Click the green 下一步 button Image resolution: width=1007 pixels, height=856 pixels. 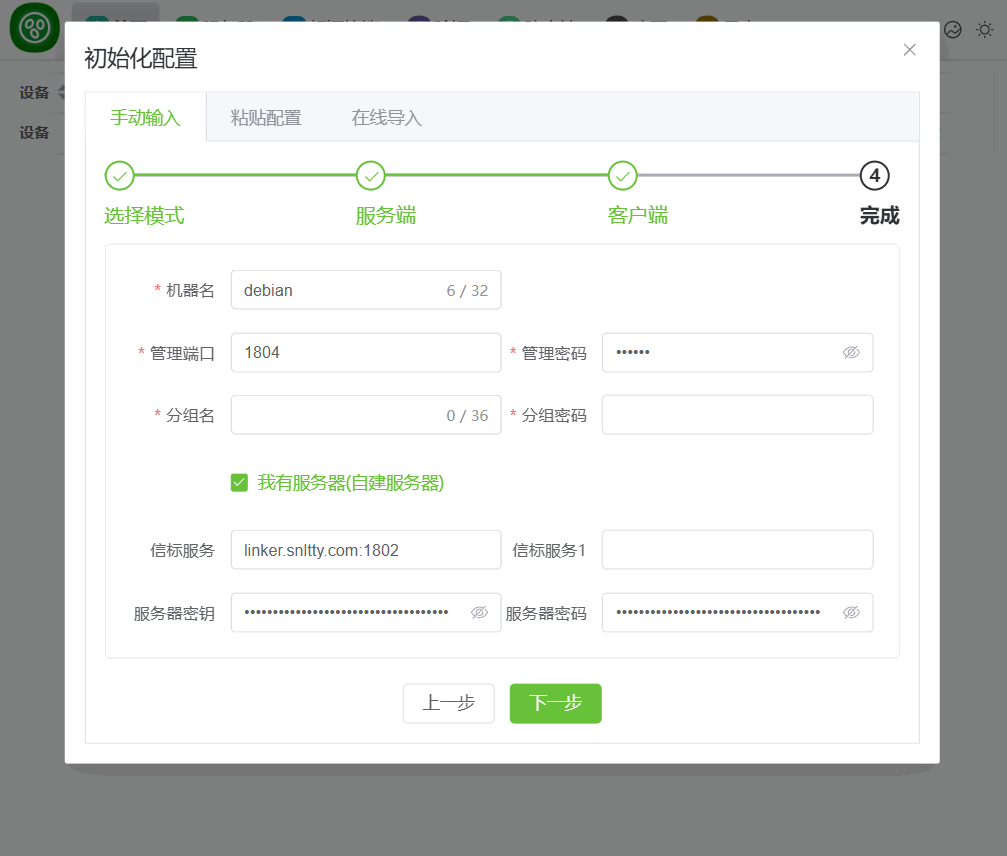pos(555,703)
